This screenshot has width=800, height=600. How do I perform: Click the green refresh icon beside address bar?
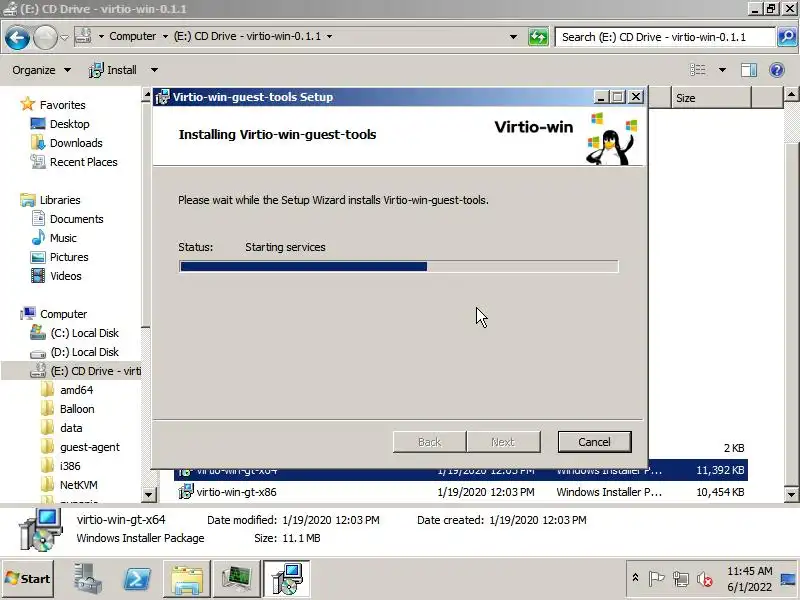pos(538,37)
